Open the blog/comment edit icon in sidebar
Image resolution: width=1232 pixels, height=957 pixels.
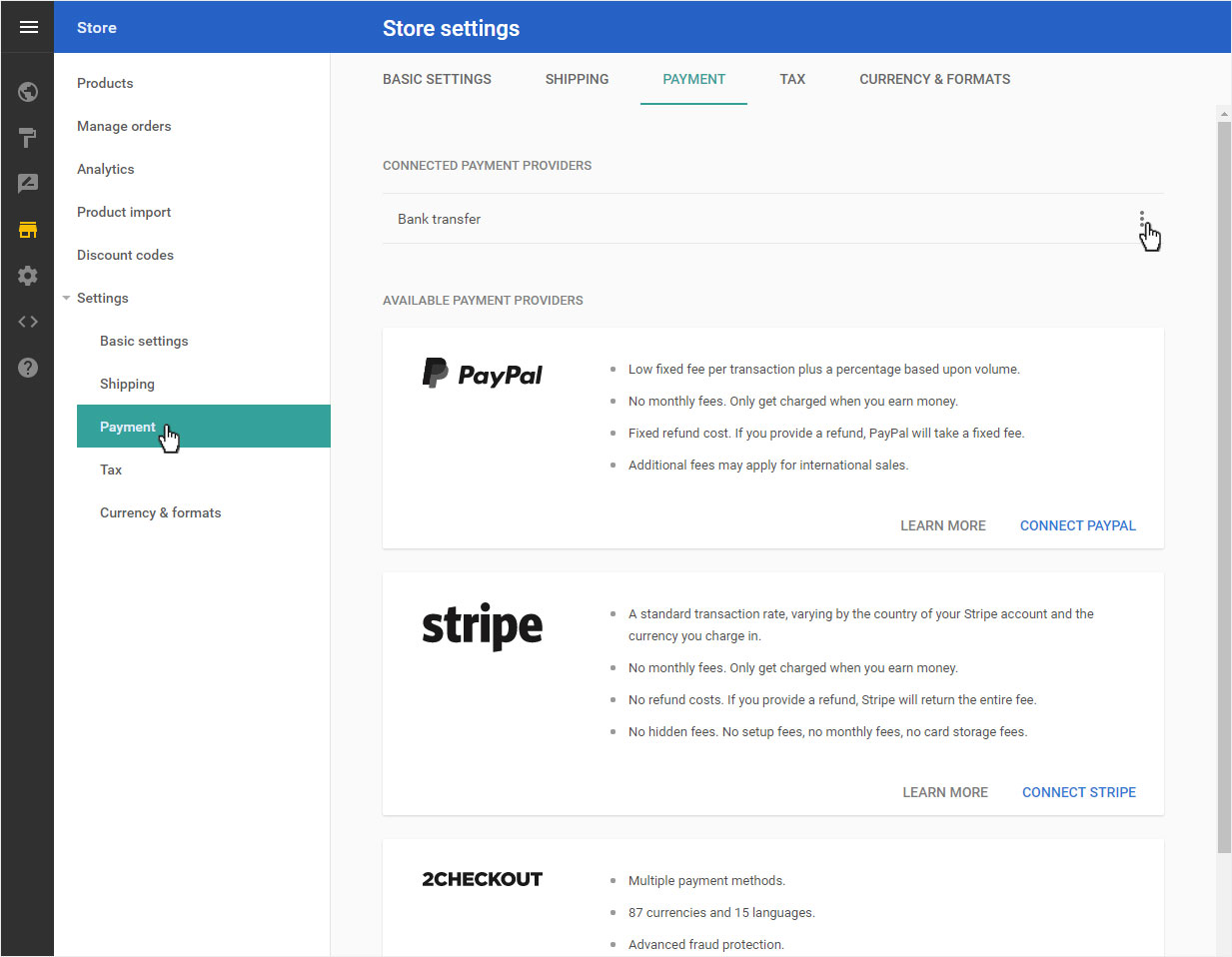click(28, 184)
